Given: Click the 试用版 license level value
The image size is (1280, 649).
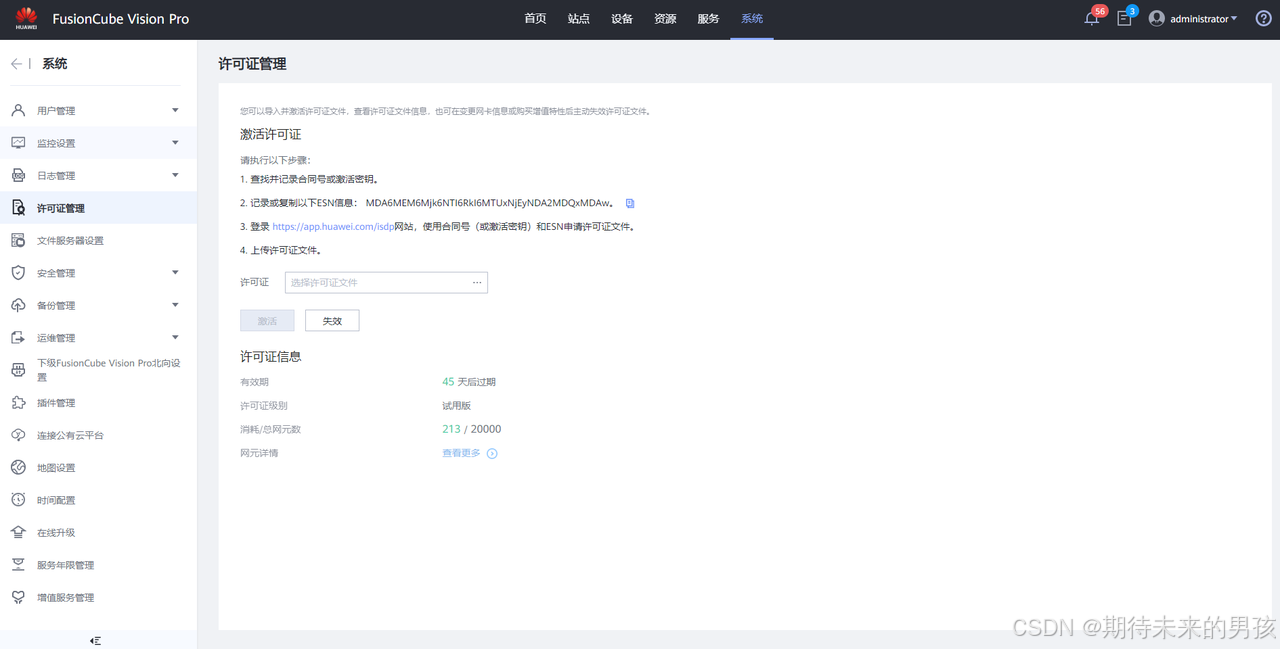Looking at the screenshot, I should pyautogui.click(x=456, y=406).
